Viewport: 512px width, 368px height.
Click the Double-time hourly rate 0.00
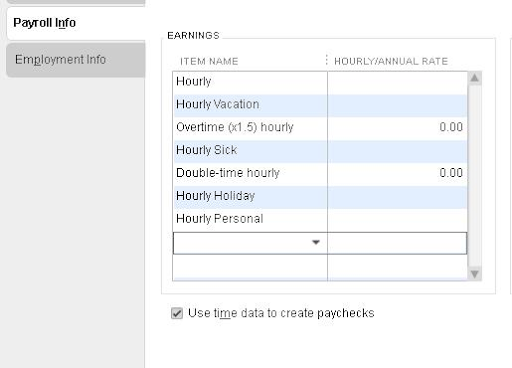click(451, 173)
